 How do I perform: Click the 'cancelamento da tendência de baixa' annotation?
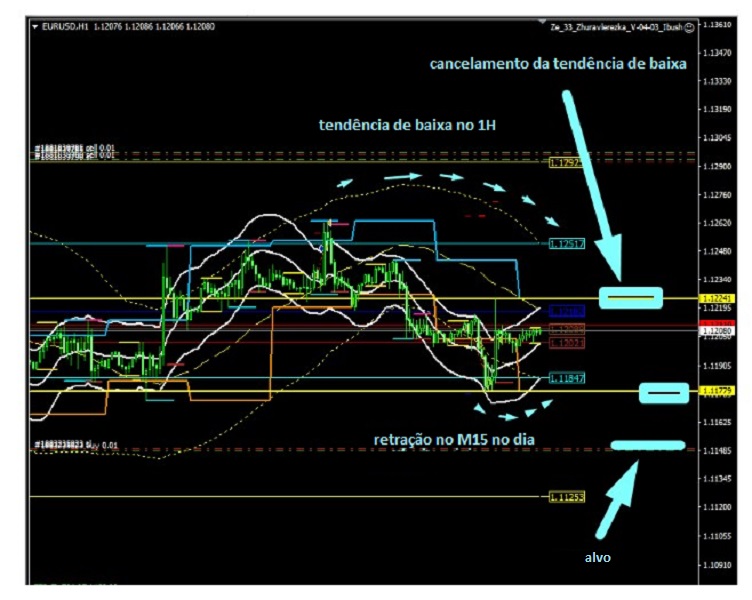point(558,64)
